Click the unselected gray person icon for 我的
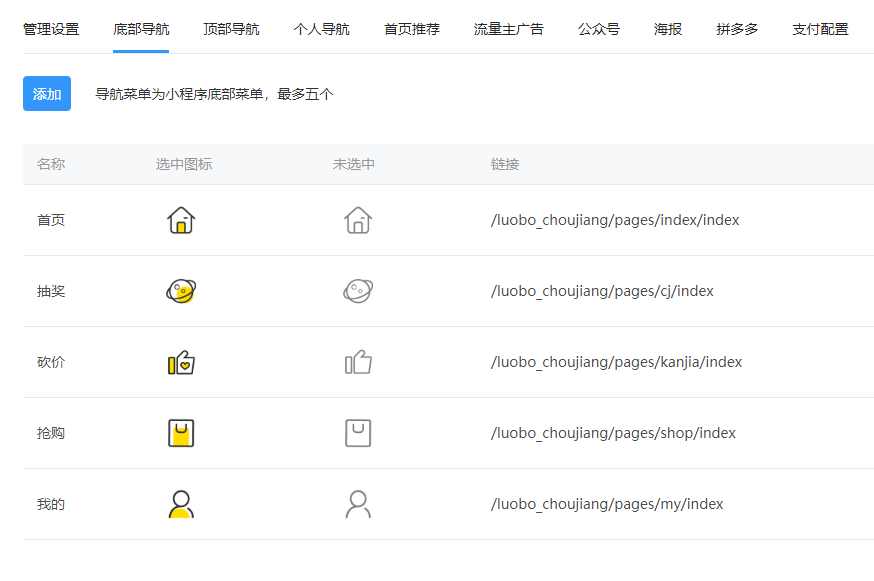 (x=358, y=504)
